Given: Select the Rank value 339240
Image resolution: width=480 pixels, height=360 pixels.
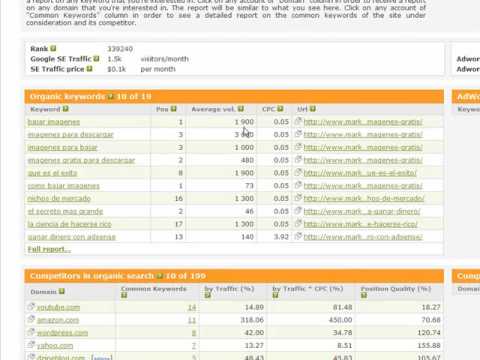Looking at the screenshot, I should [120, 49].
